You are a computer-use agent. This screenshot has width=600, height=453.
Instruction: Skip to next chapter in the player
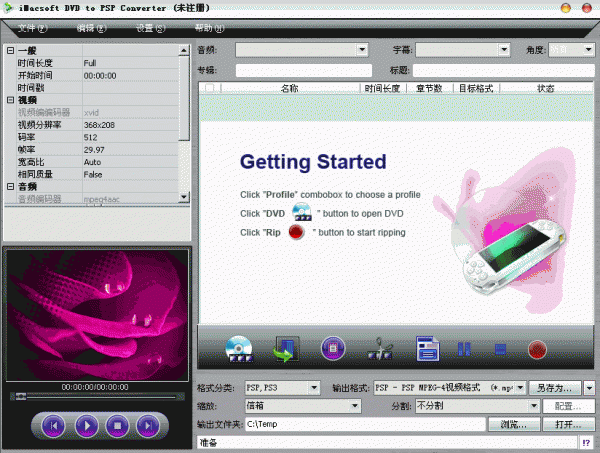click(x=148, y=425)
